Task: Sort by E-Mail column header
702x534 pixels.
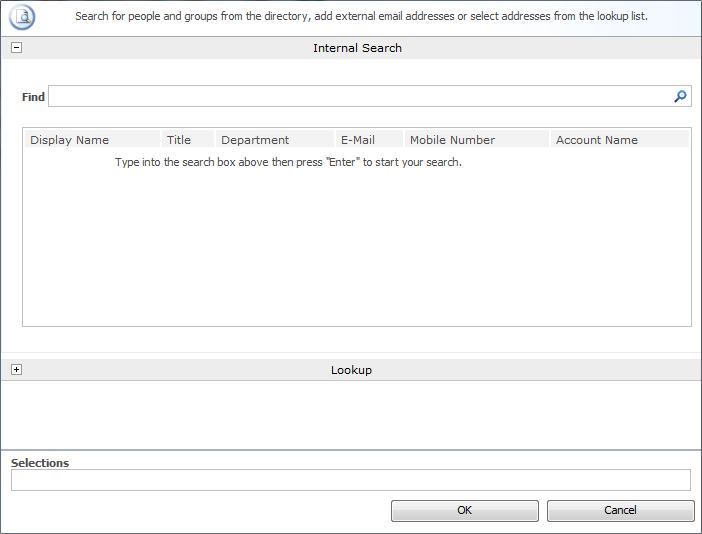Action: 358,140
